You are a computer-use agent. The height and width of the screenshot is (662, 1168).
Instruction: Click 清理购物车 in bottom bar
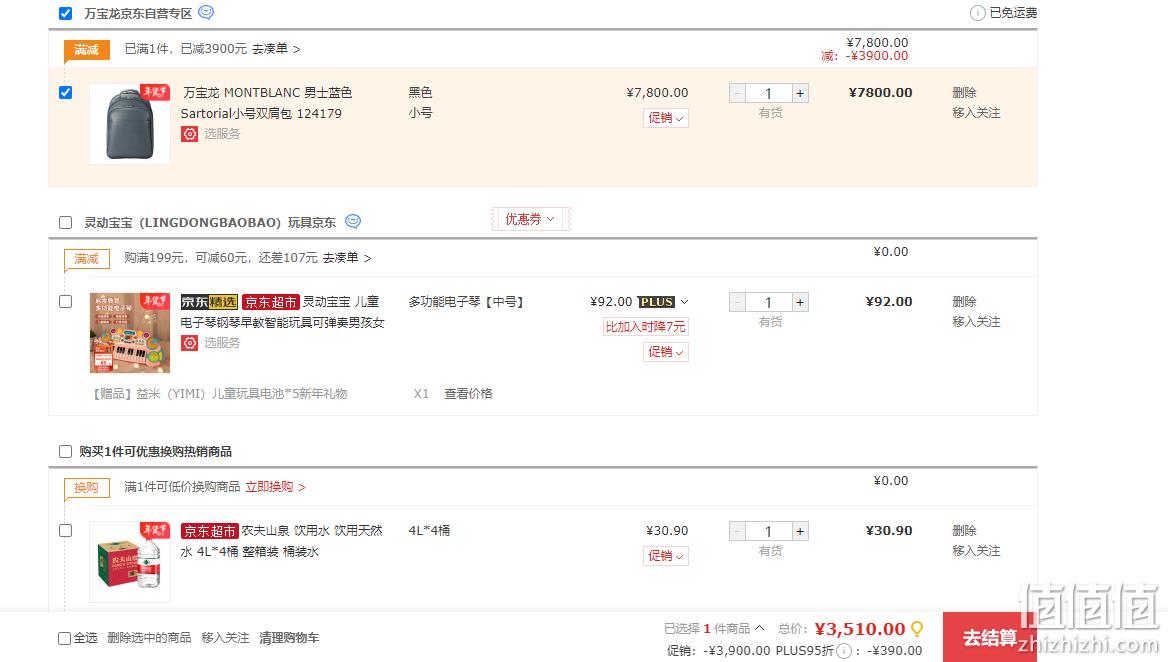click(289, 637)
